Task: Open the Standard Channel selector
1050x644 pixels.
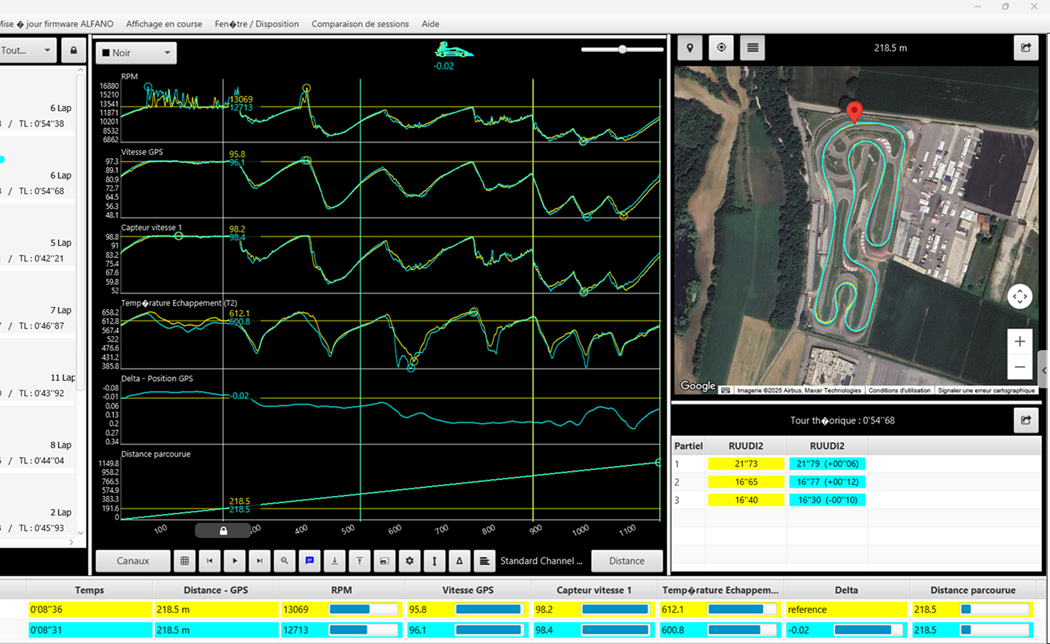Action: [540, 561]
